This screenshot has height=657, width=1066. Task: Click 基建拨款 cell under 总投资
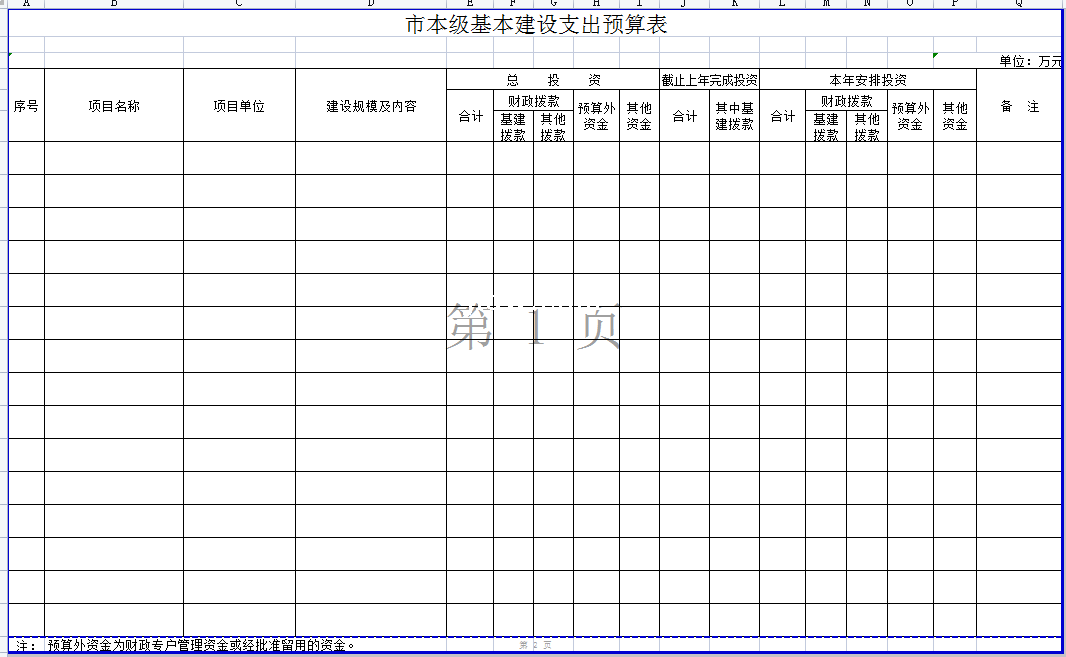(513, 127)
